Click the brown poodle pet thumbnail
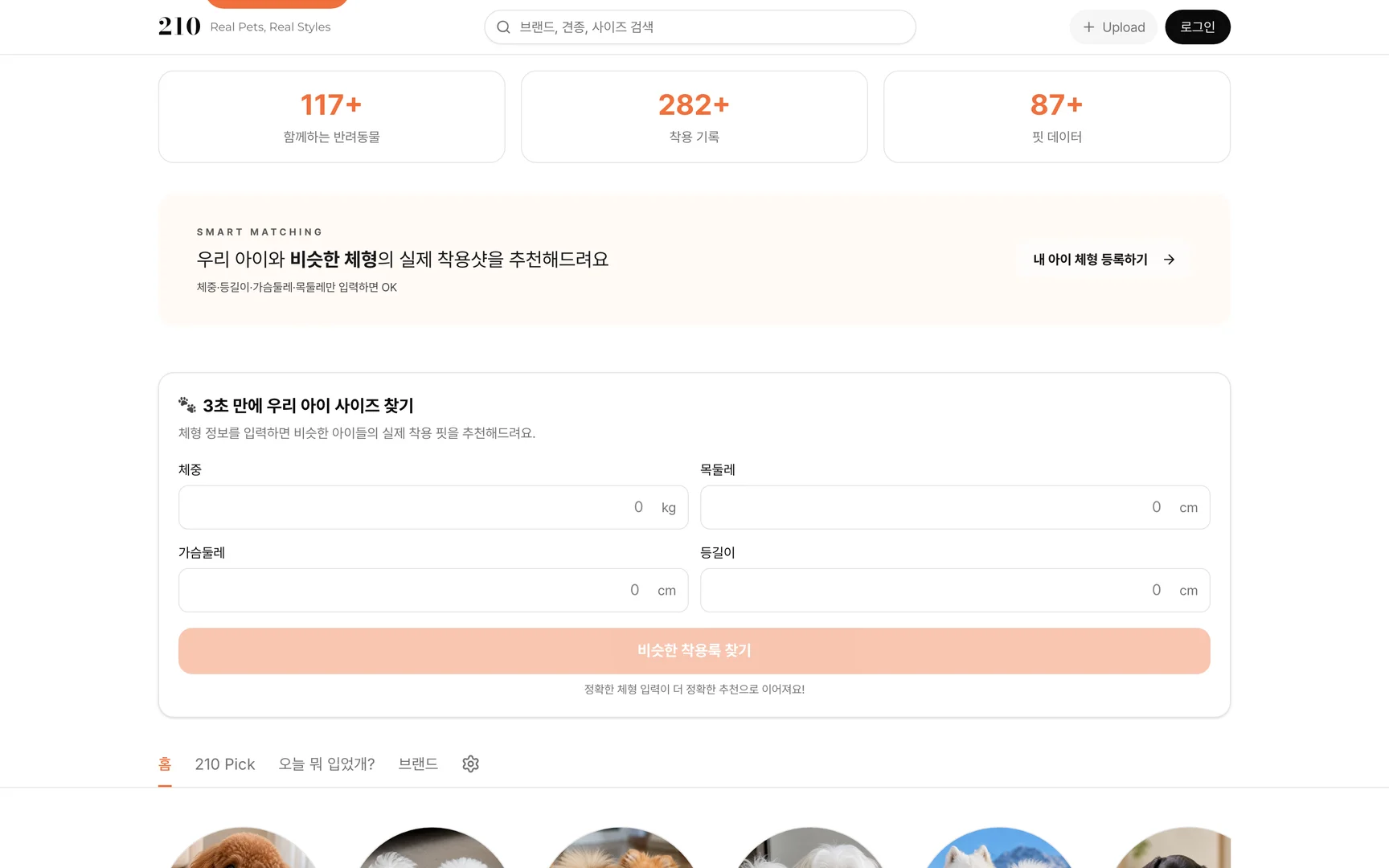This screenshot has width=1389, height=868. click(244, 847)
